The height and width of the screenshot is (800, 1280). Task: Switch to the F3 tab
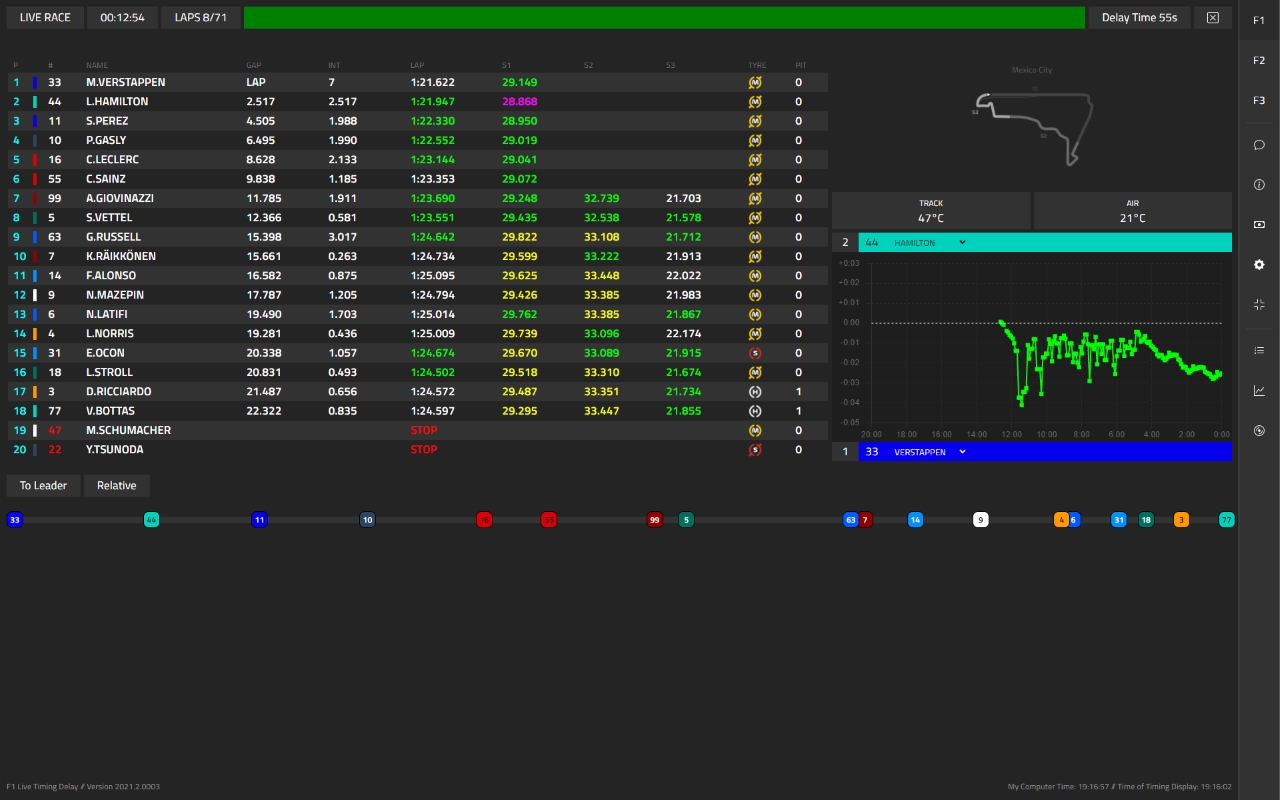coord(1259,100)
